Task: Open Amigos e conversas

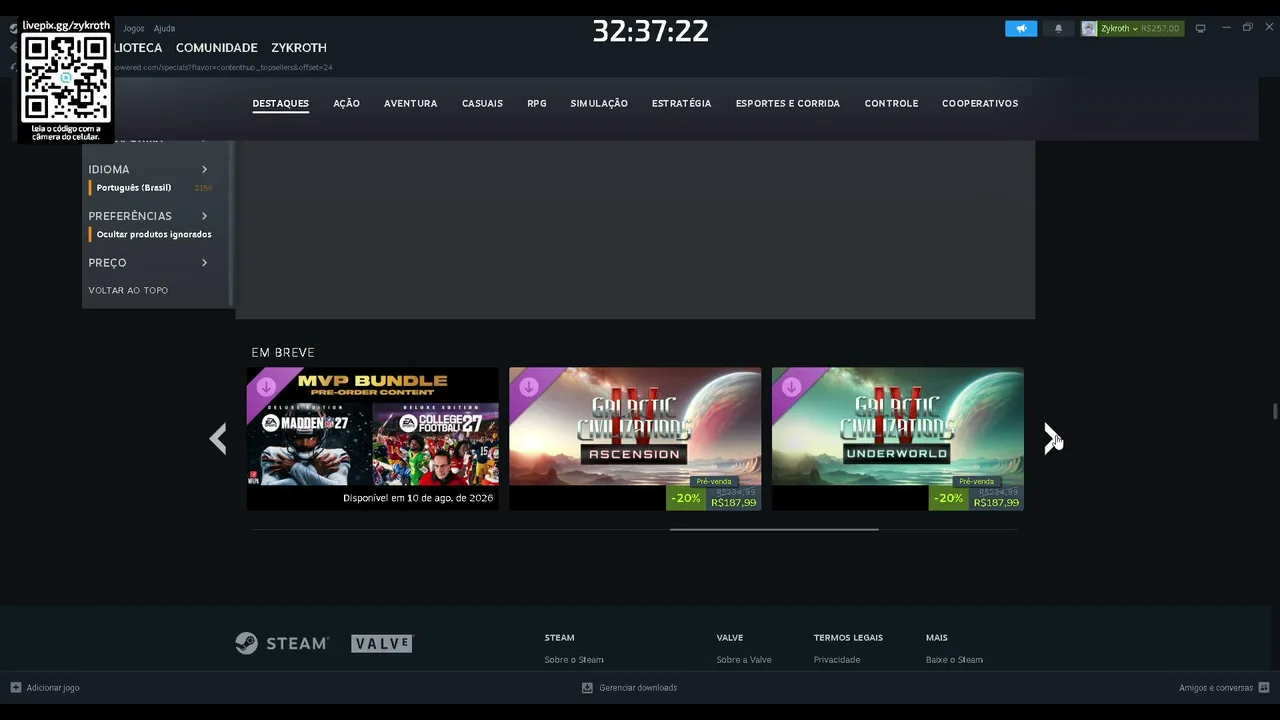Action: pyautogui.click(x=1224, y=688)
